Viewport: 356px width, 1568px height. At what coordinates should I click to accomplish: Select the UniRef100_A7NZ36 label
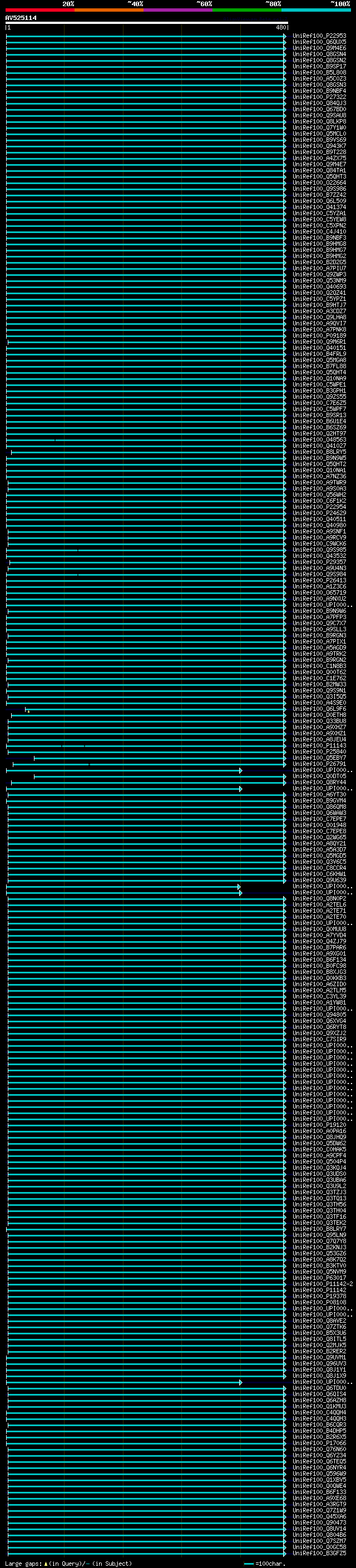tap(319, 476)
